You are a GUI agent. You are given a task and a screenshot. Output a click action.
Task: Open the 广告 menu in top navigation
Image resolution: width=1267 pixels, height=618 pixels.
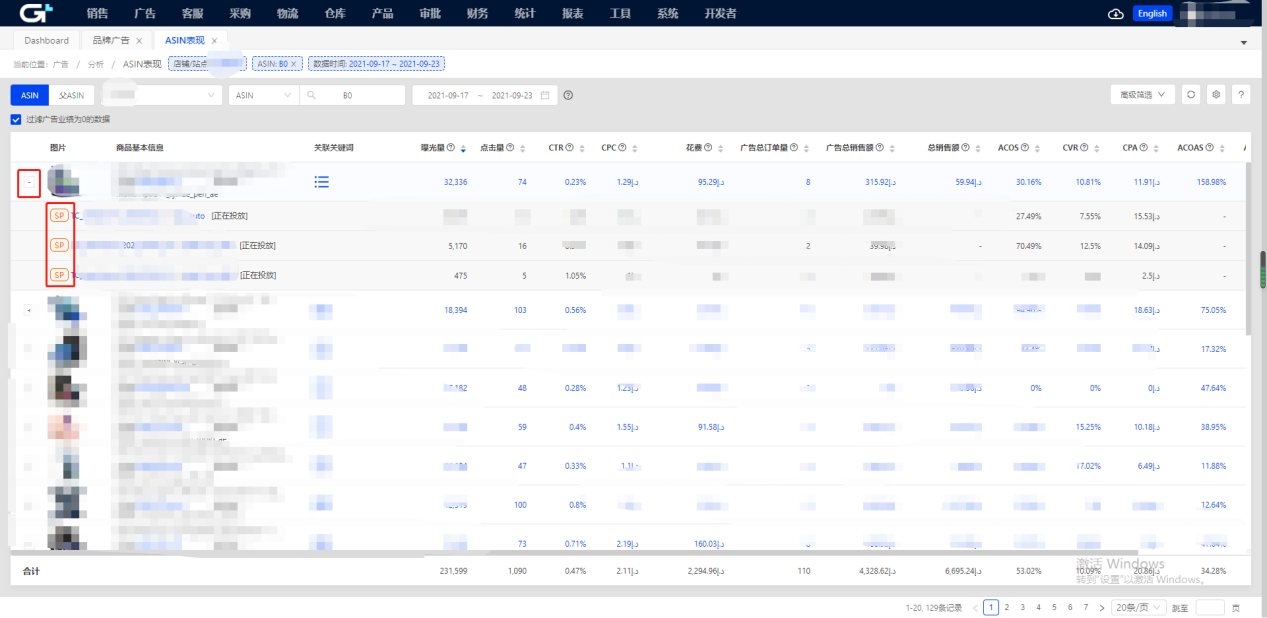tap(144, 14)
